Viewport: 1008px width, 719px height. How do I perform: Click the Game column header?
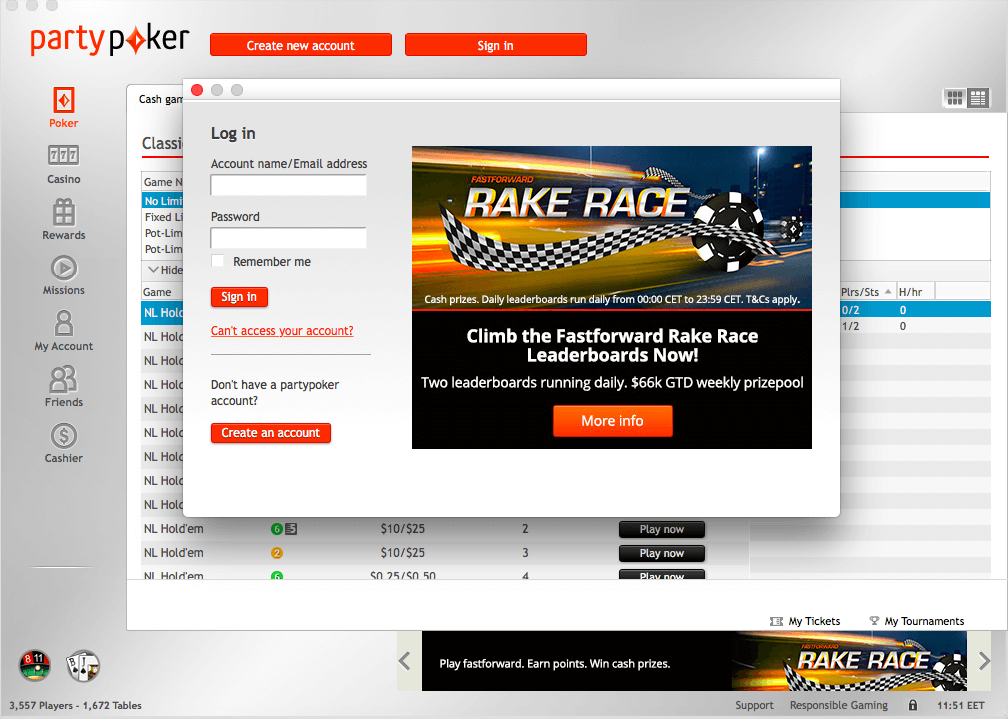coord(157,292)
